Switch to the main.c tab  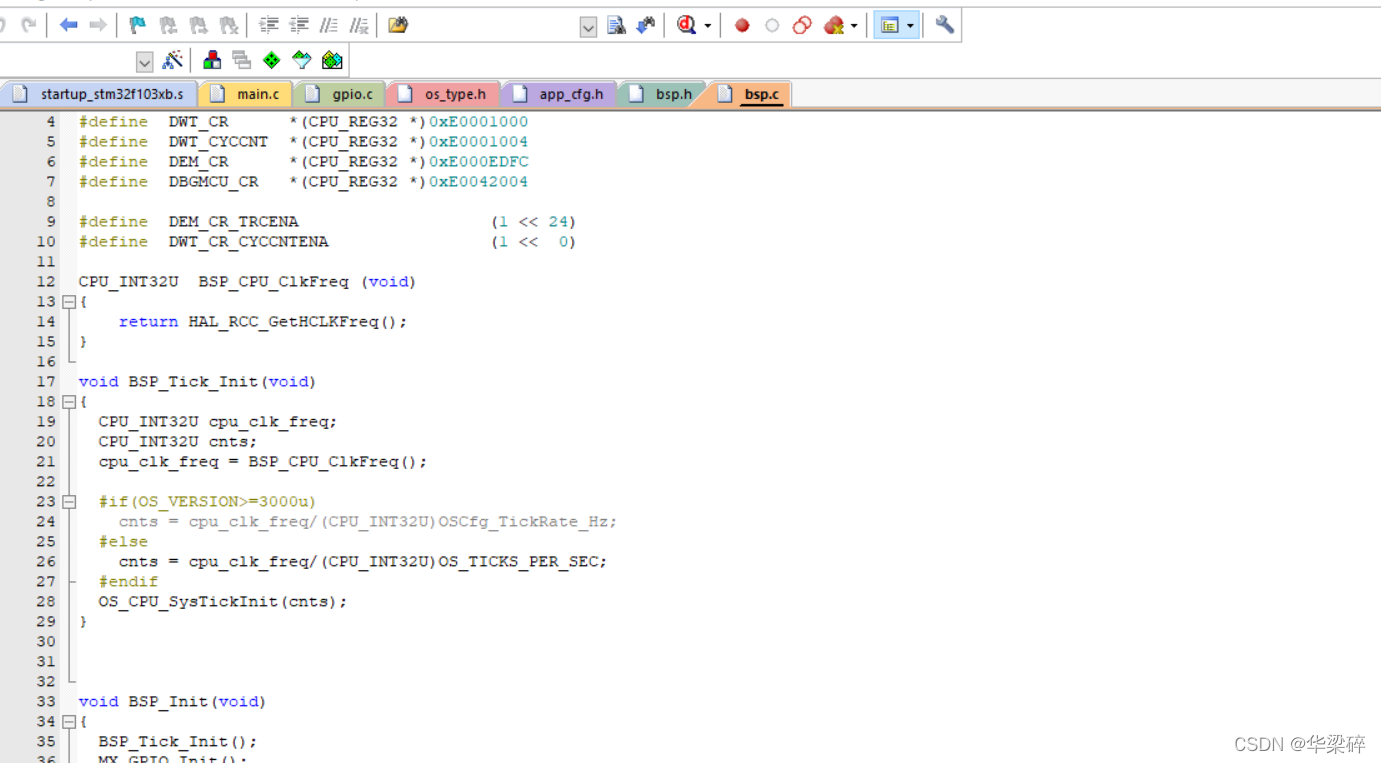click(246, 94)
